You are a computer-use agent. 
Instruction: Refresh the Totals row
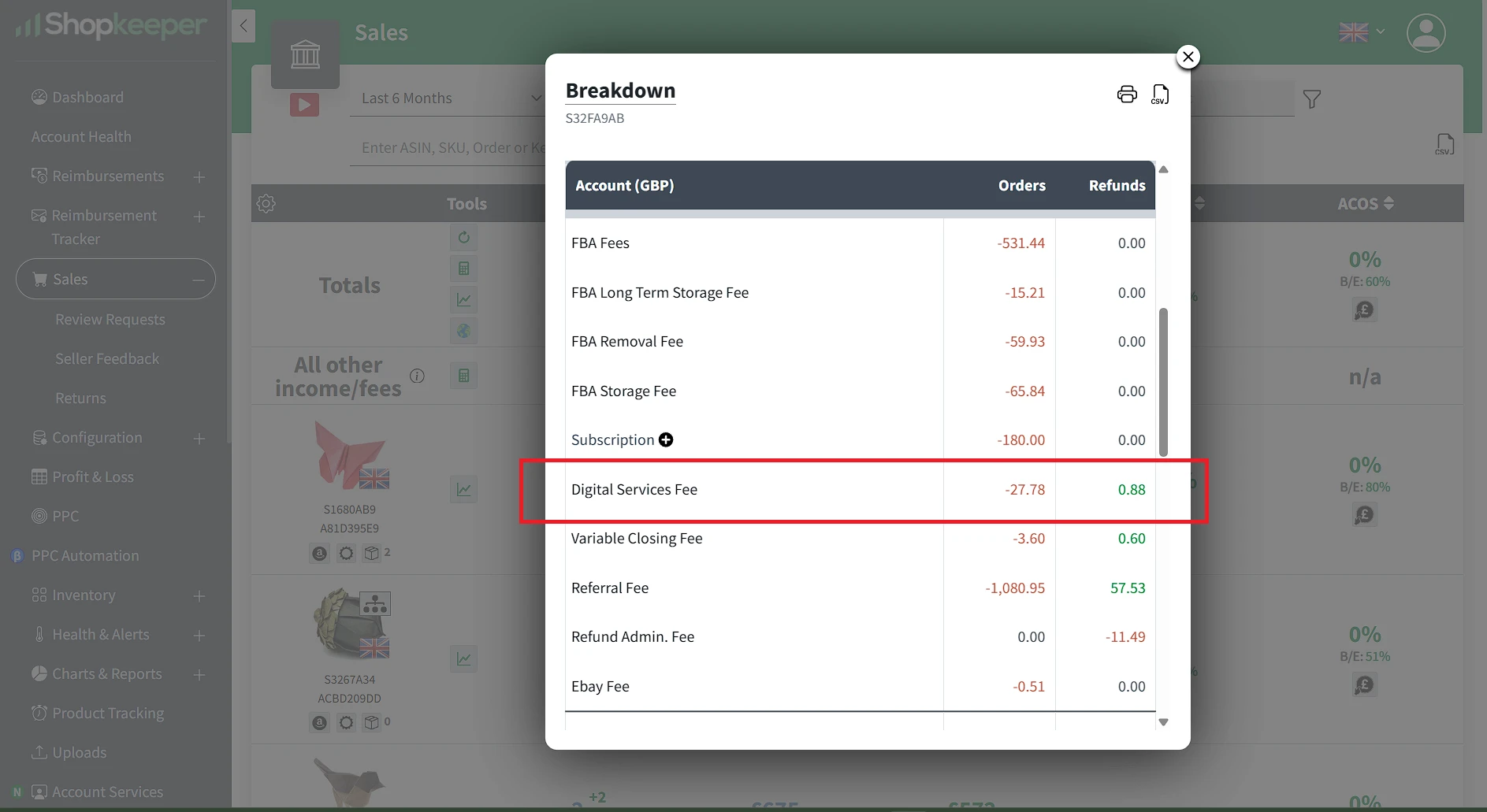(x=464, y=237)
